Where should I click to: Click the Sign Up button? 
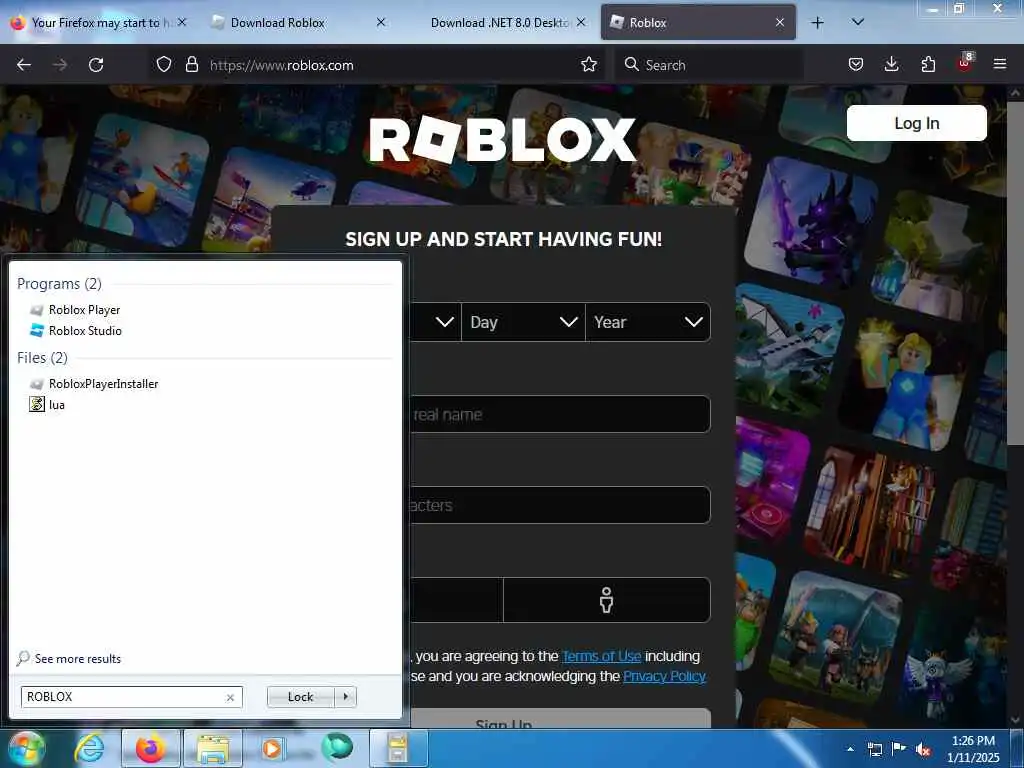point(560,718)
